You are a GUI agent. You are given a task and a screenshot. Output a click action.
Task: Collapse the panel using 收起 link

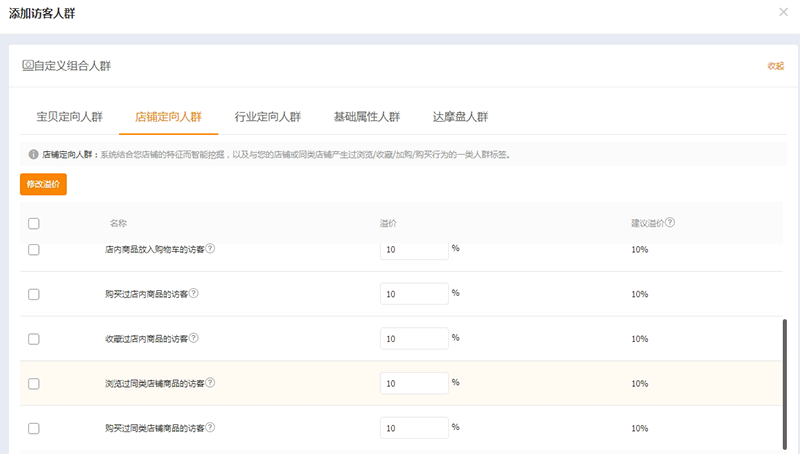775,66
